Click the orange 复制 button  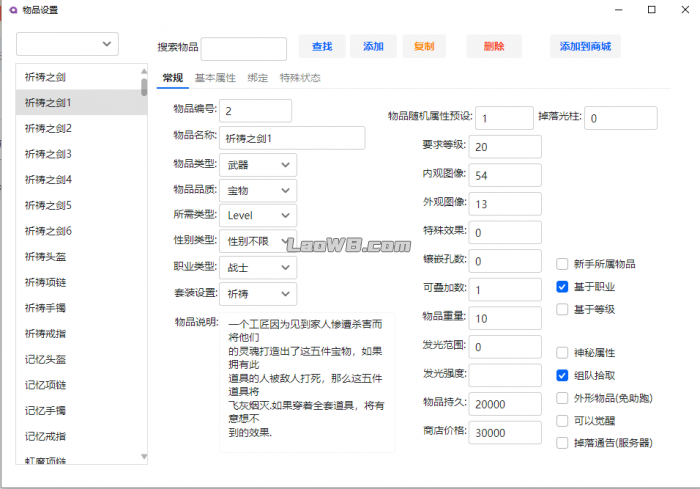tap(424, 46)
